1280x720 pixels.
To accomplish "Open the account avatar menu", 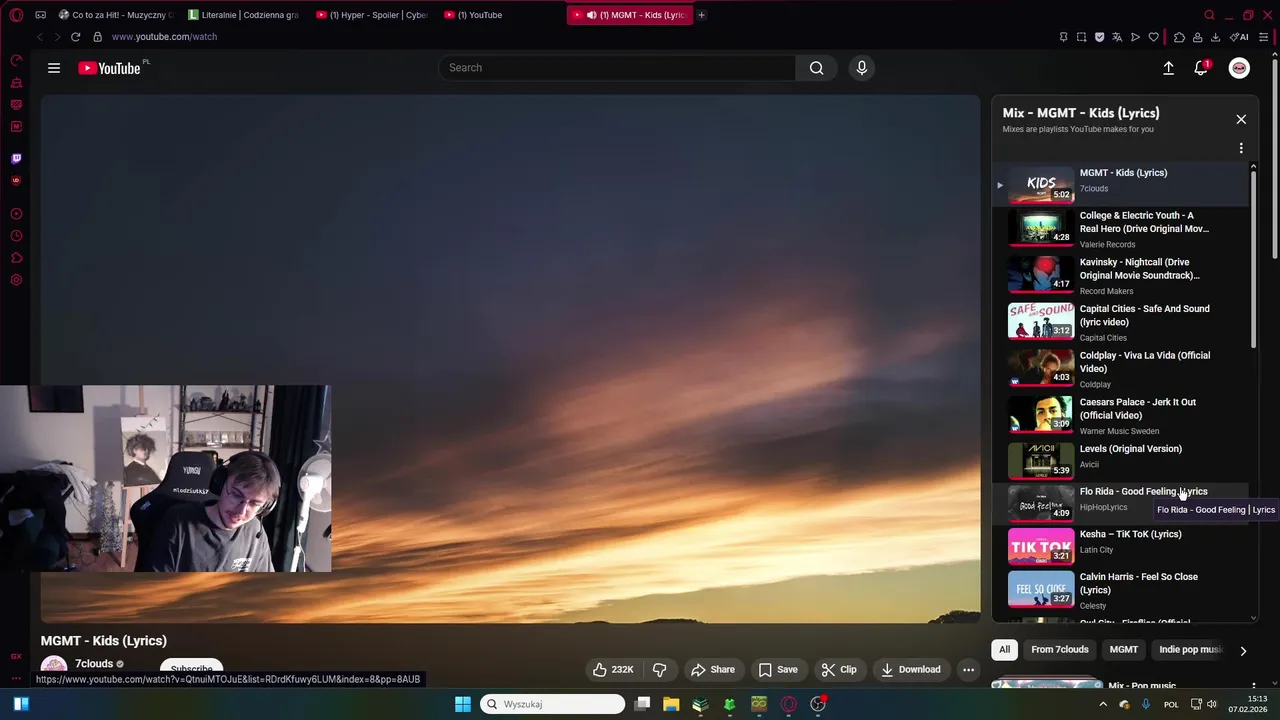I will pos(1239,68).
